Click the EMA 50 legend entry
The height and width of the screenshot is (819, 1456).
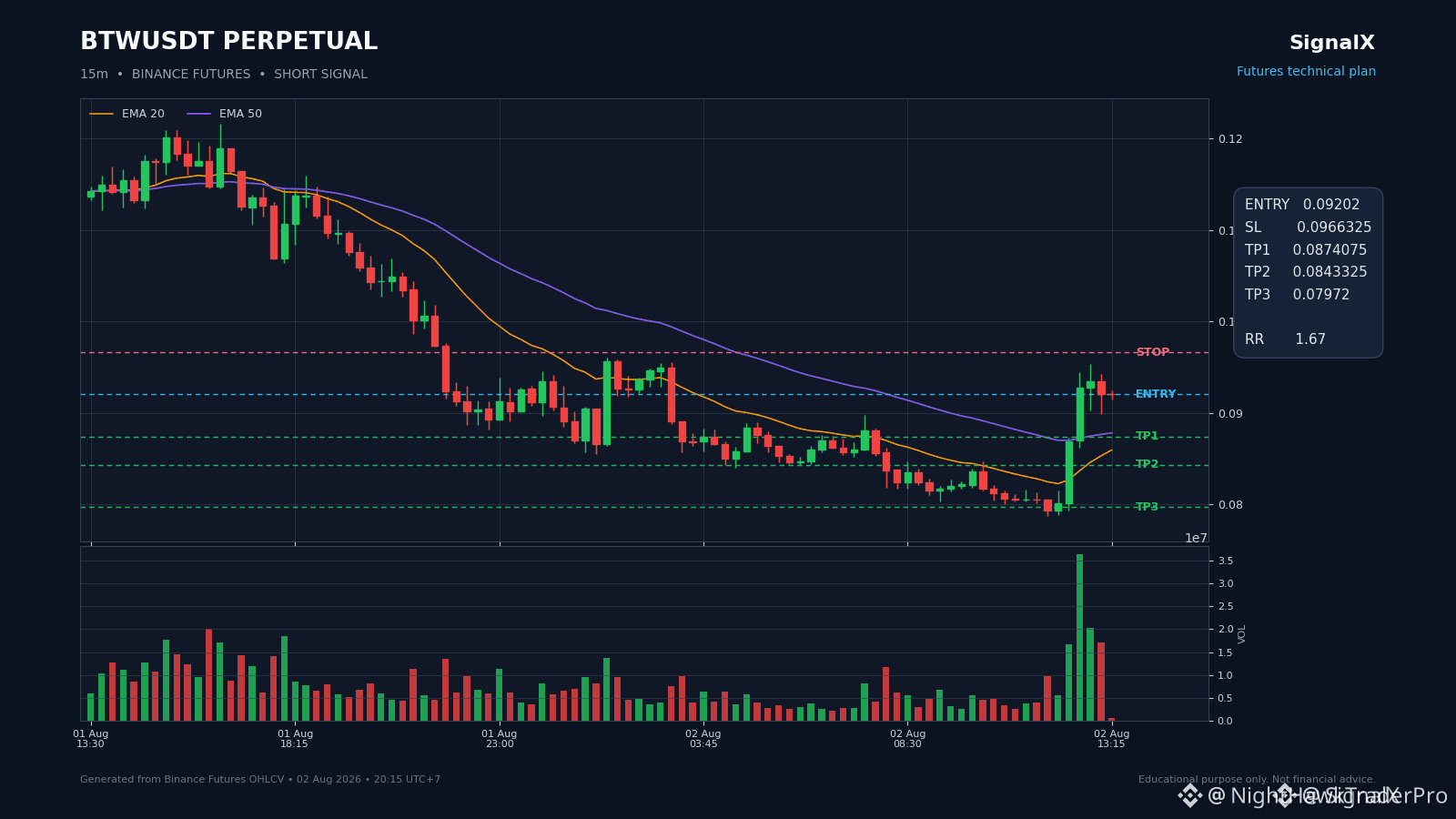(224, 114)
